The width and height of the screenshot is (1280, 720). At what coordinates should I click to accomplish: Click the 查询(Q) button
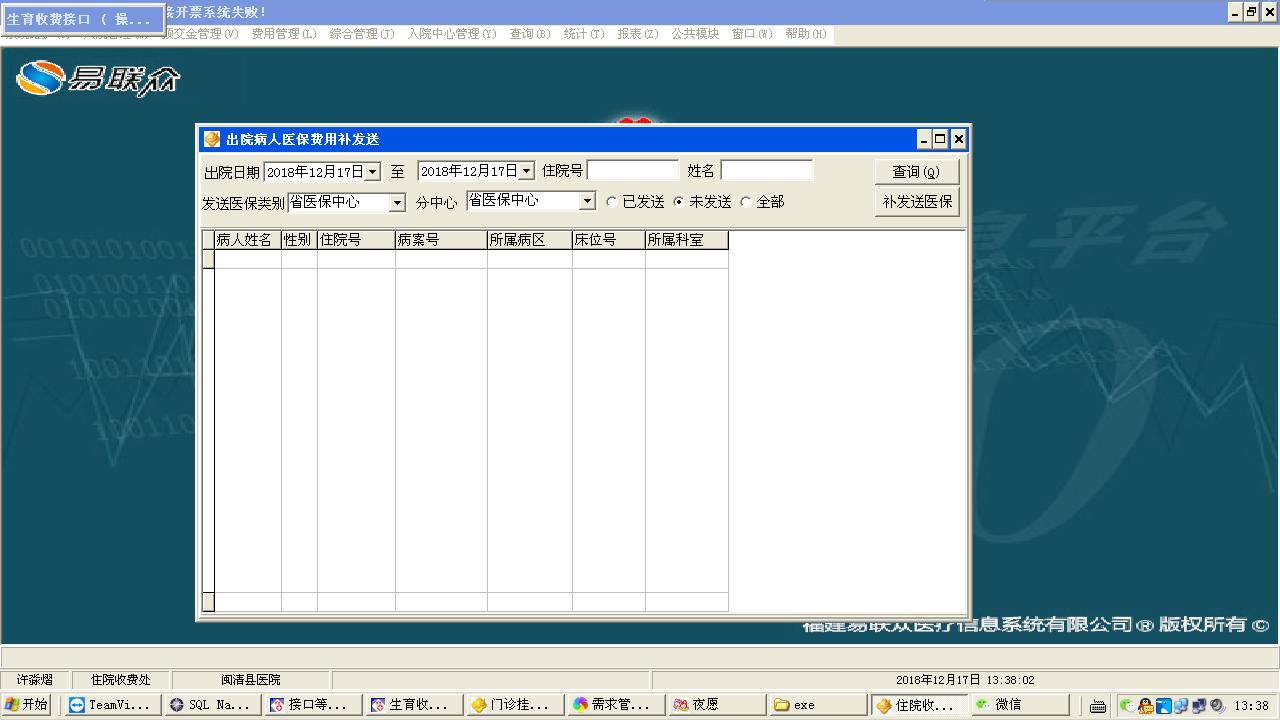click(x=917, y=172)
